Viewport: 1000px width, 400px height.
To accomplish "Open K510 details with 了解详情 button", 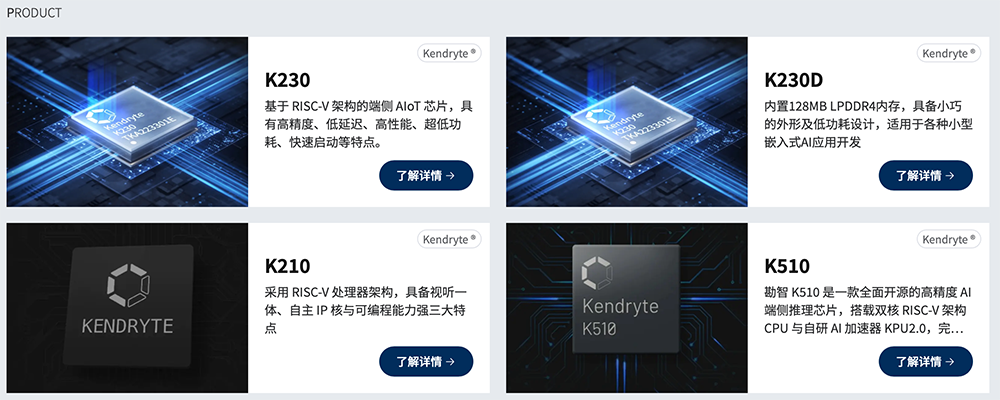I will (925, 362).
